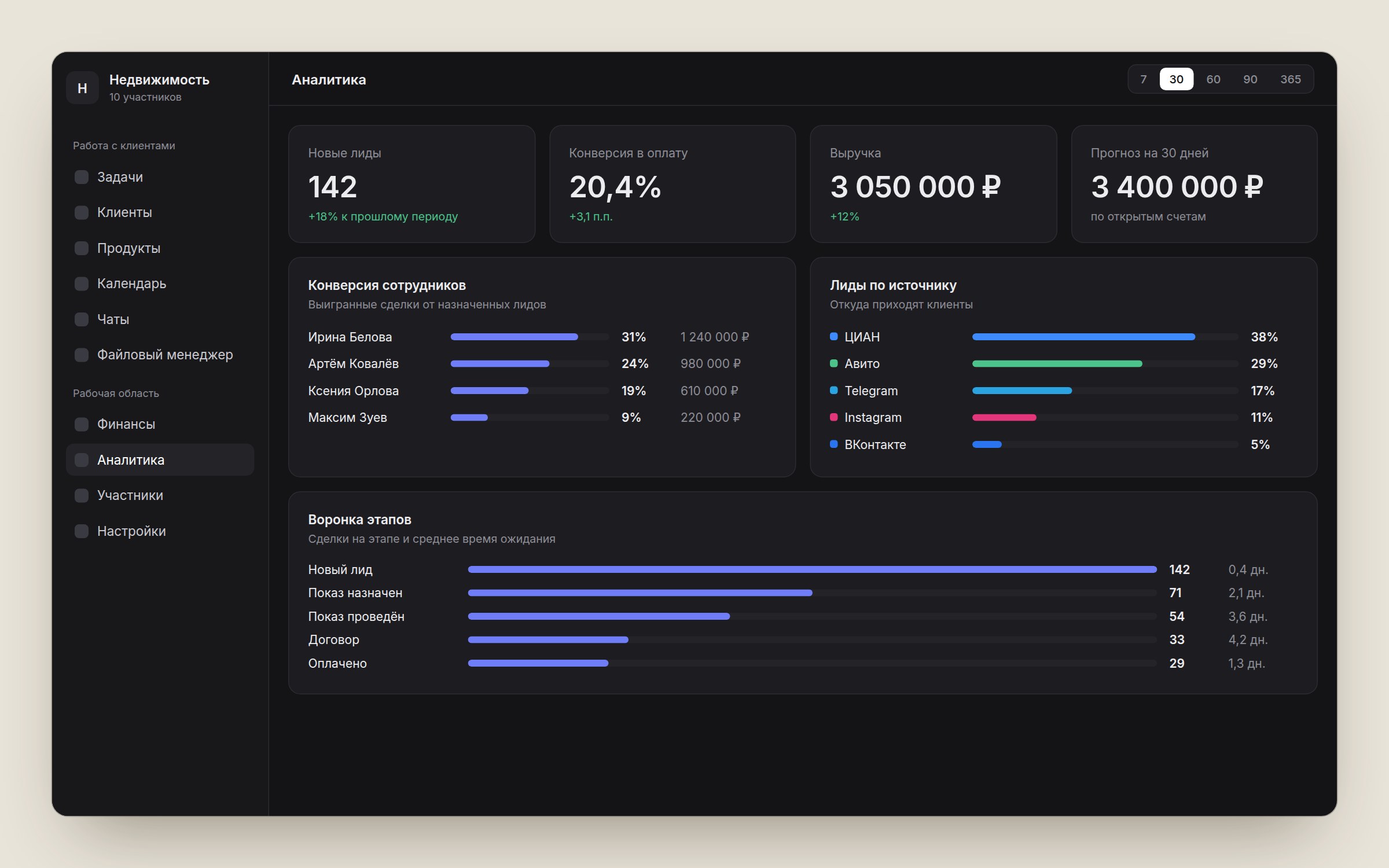This screenshot has width=1389, height=868.
Task: Click the Файловый менеджер sidebar icon
Action: [82, 355]
